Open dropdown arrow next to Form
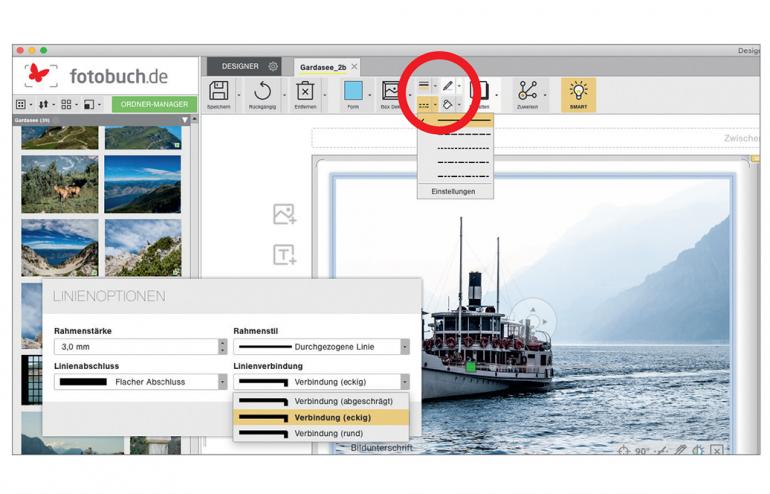 (370, 94)
